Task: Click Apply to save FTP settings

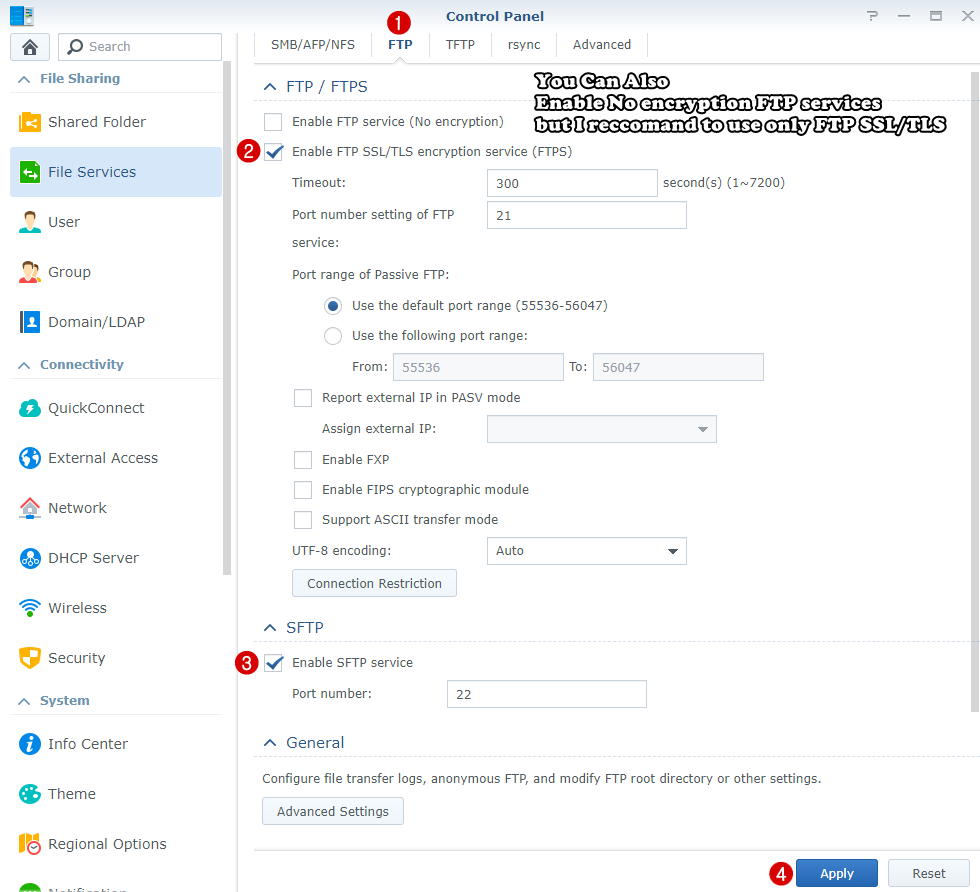Action: pos(836,873)
